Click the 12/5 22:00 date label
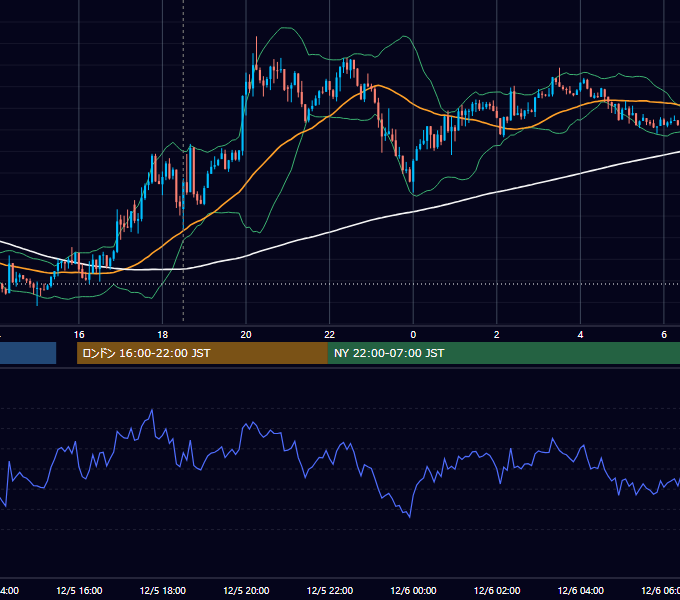This screenshot has height=600, width=680. (x=330, y=590)
